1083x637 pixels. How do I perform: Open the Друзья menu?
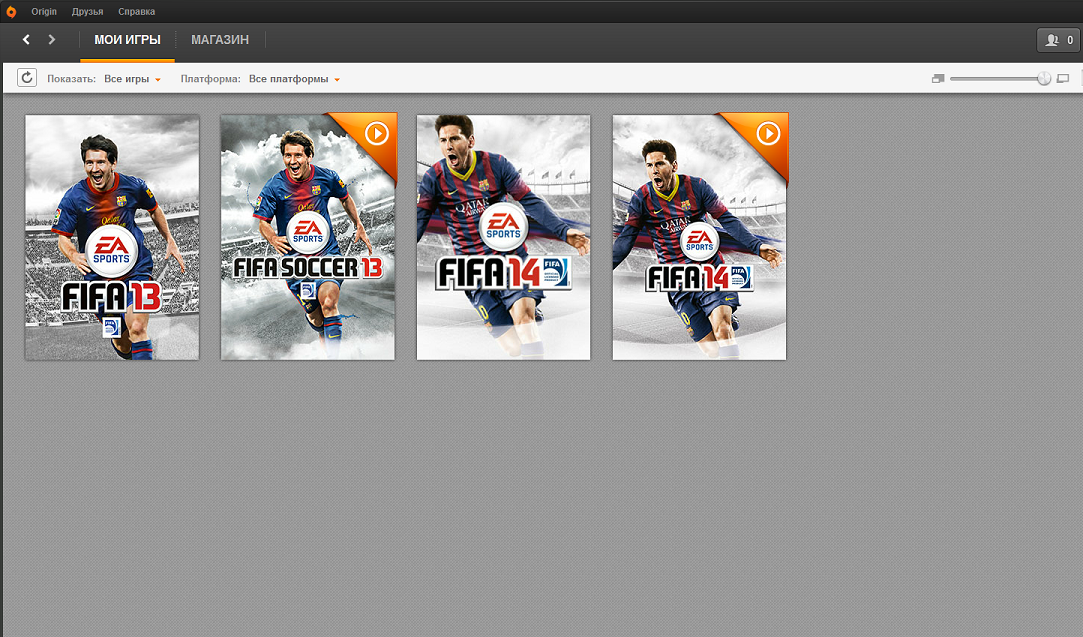[x=88, y=12]
